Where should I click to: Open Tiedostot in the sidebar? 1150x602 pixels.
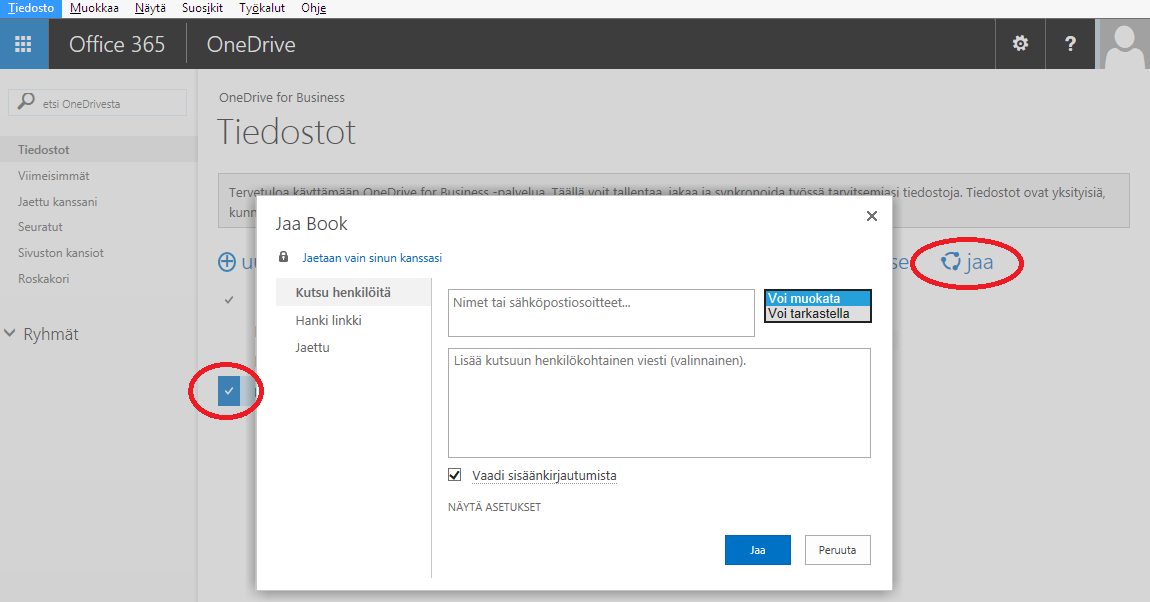point(98,150)
